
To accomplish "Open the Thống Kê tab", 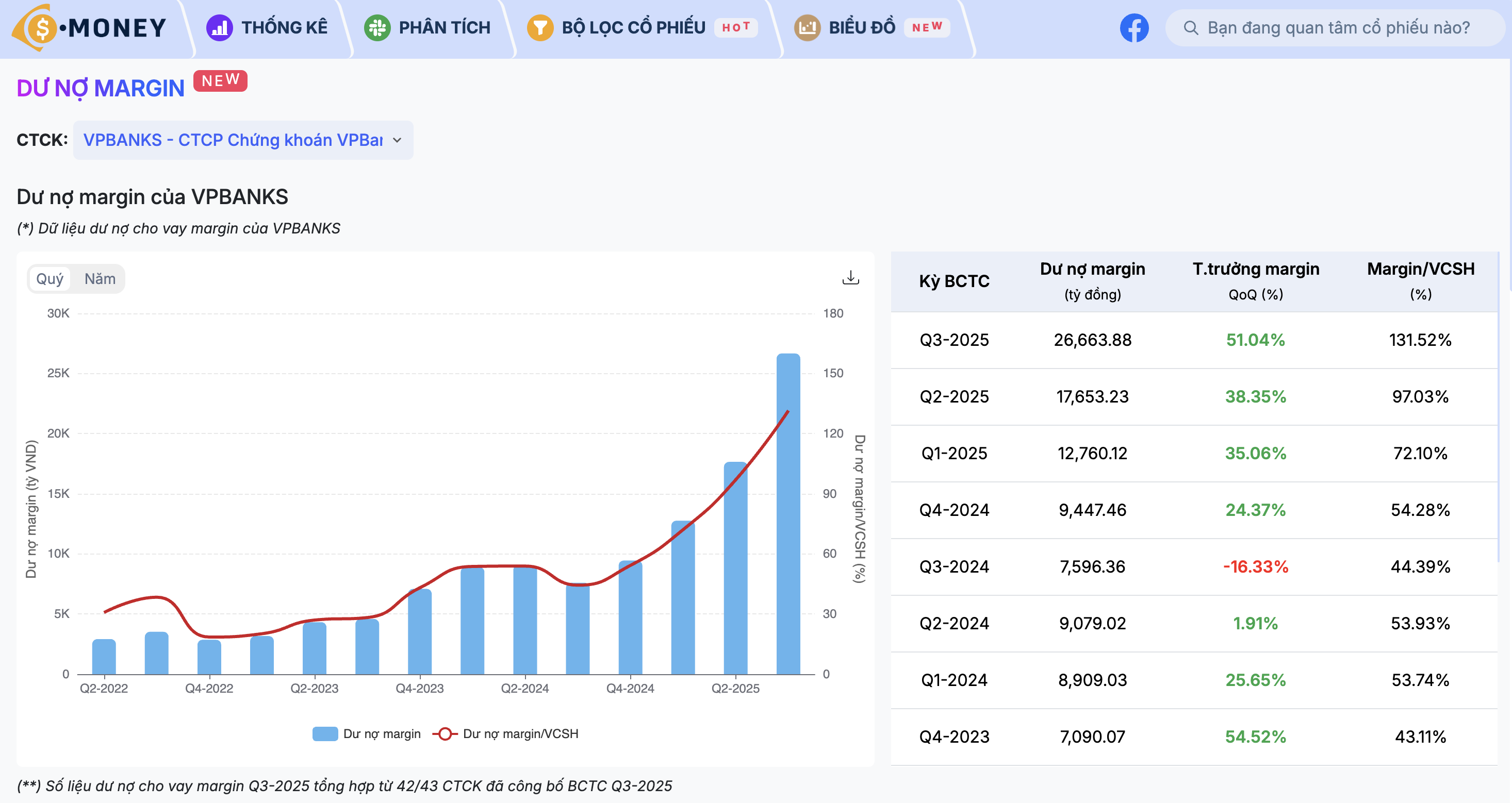I will point(284,27).
